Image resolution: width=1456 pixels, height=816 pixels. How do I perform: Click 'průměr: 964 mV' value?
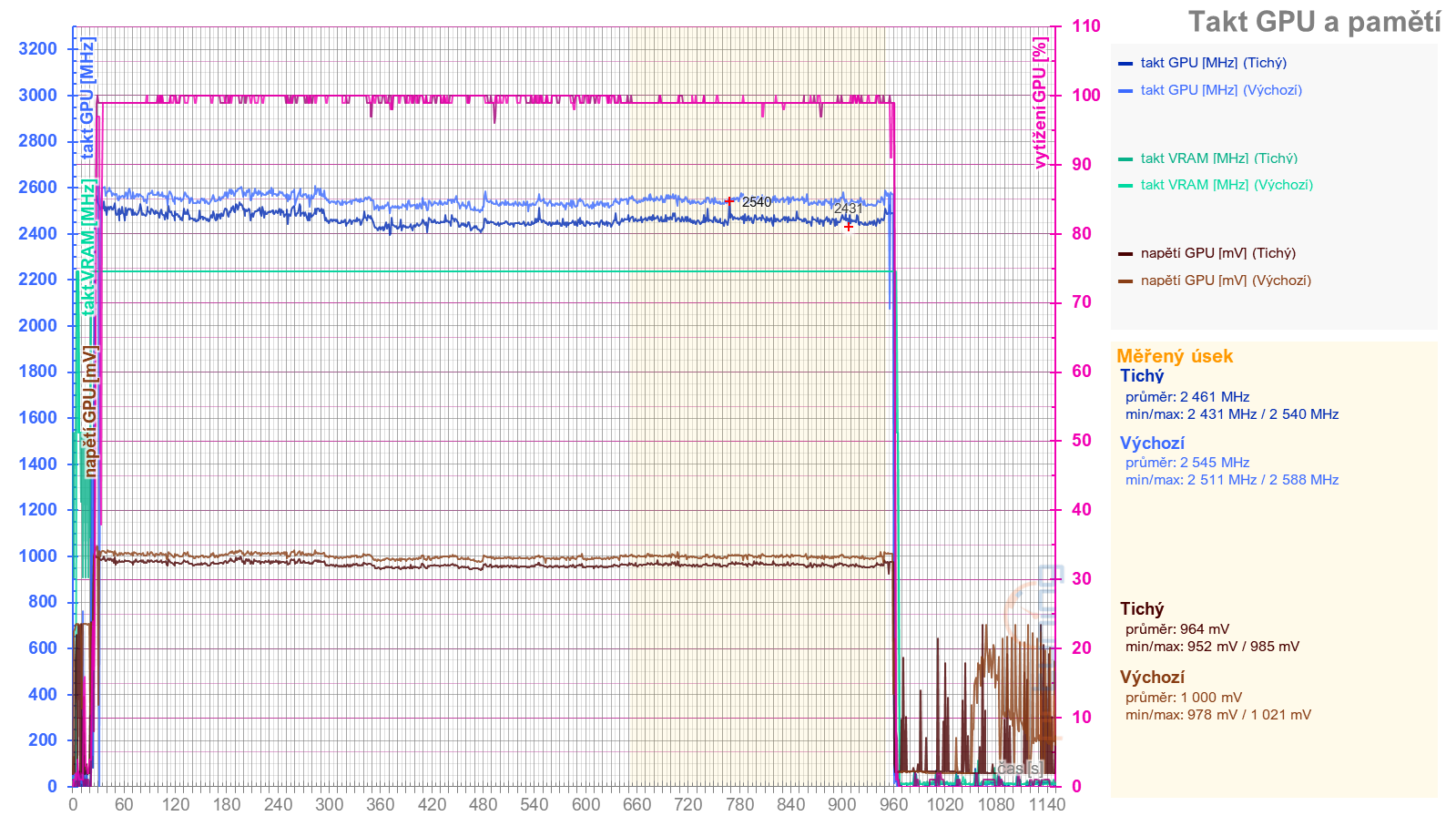click(1177, 629)
